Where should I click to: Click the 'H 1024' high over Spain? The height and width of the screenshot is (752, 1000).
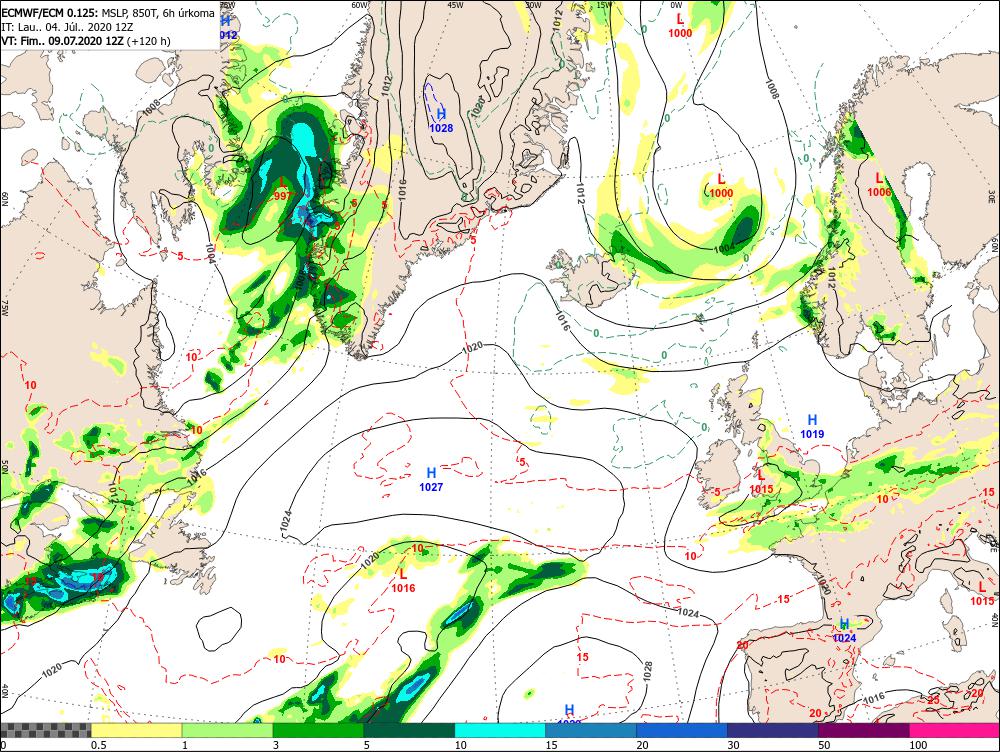click(844, 630)
